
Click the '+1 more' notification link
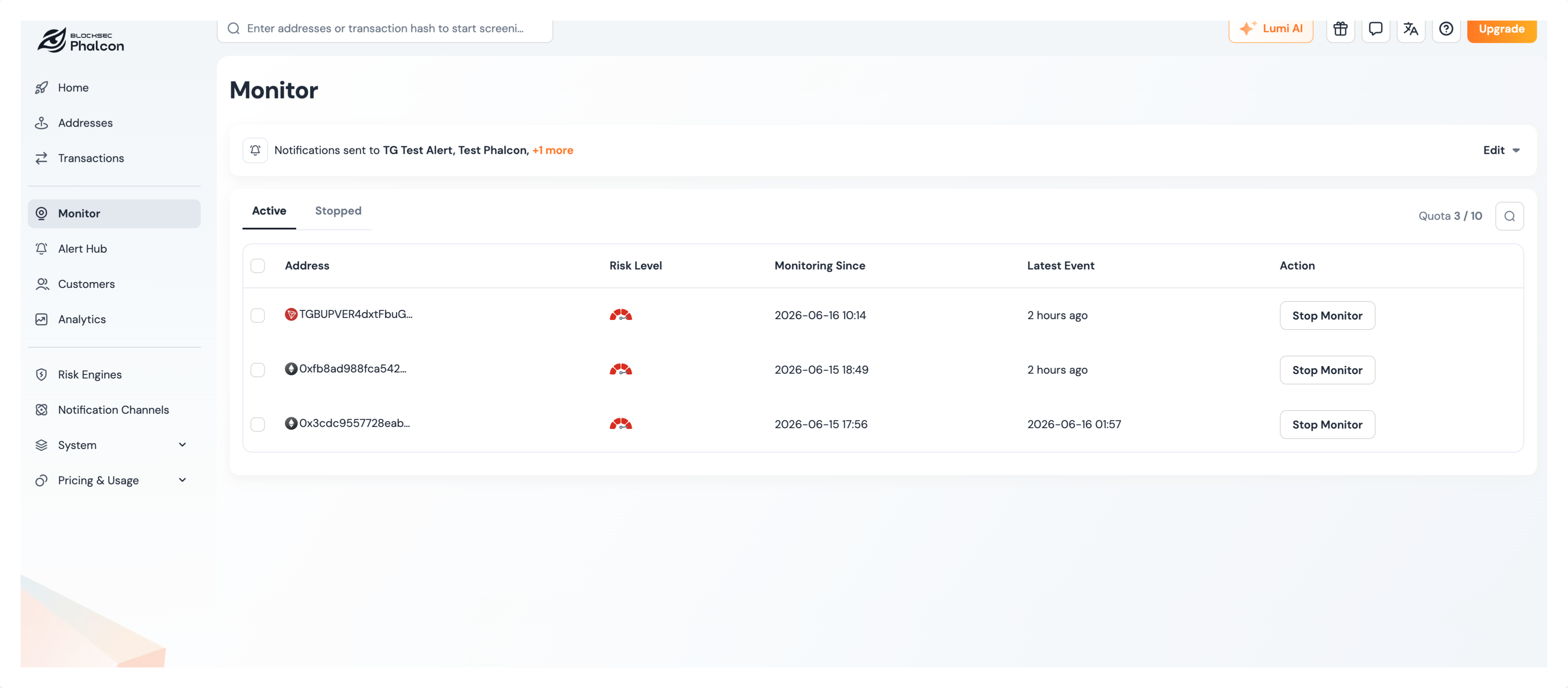(553, 151)
